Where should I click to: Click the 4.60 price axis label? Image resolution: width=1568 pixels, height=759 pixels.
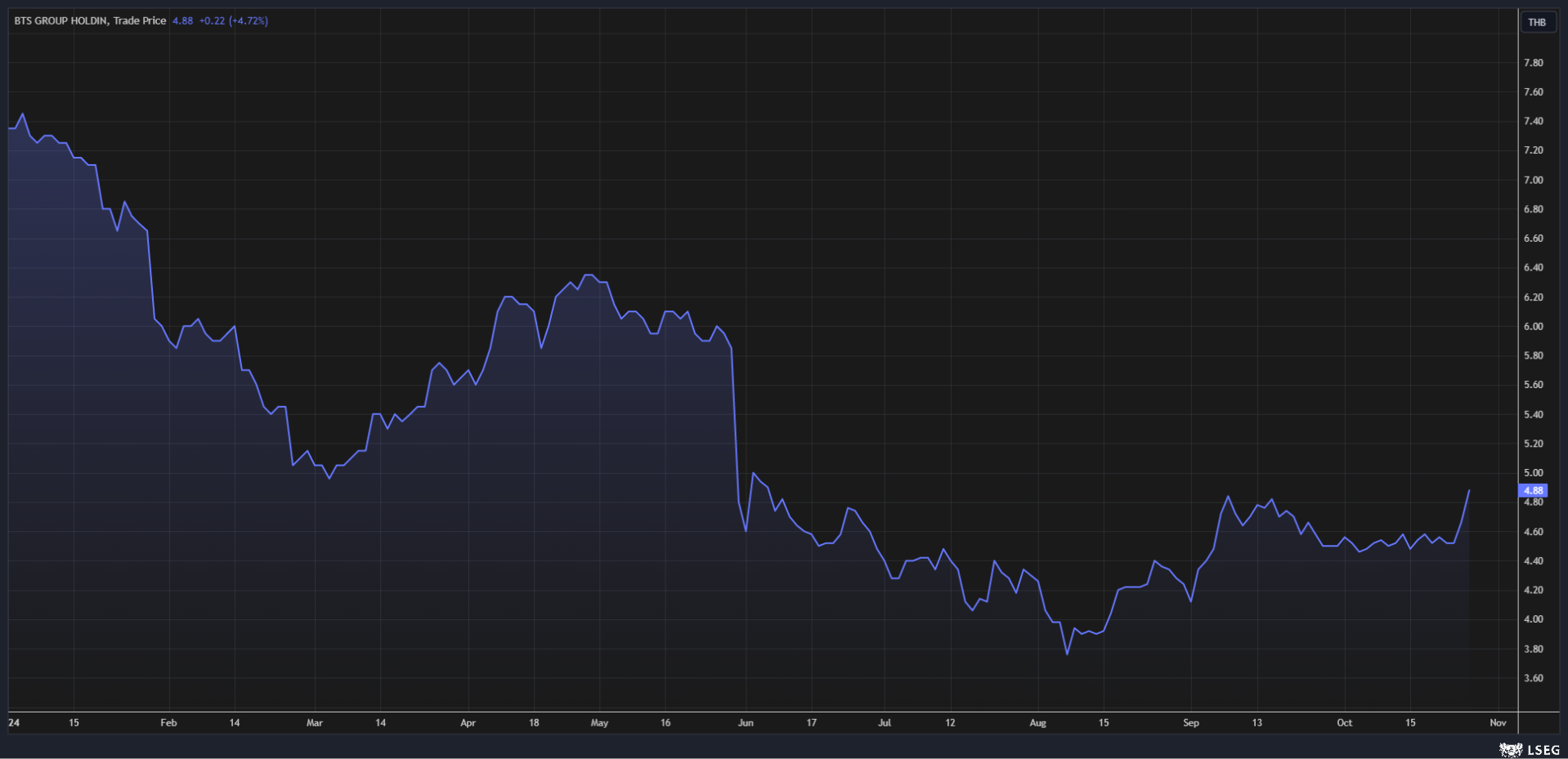click(x=1533, y=531)
